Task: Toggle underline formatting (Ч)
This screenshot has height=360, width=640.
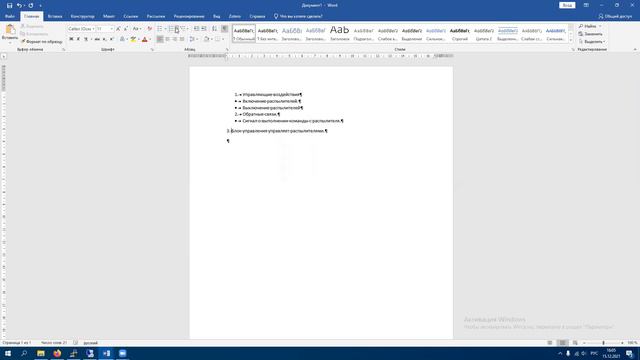Action: (x=86, y=39)
